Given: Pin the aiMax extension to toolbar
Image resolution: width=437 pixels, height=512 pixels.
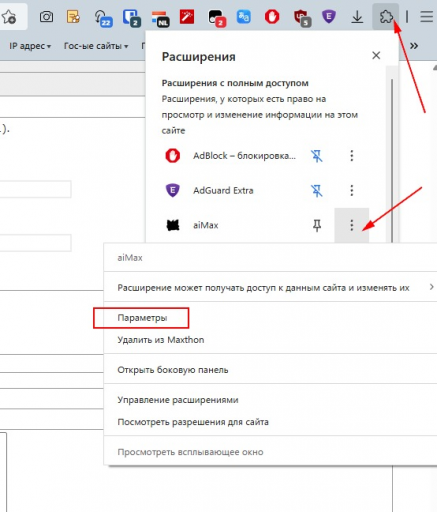Looking at the screenshot, I should (317, 225).
